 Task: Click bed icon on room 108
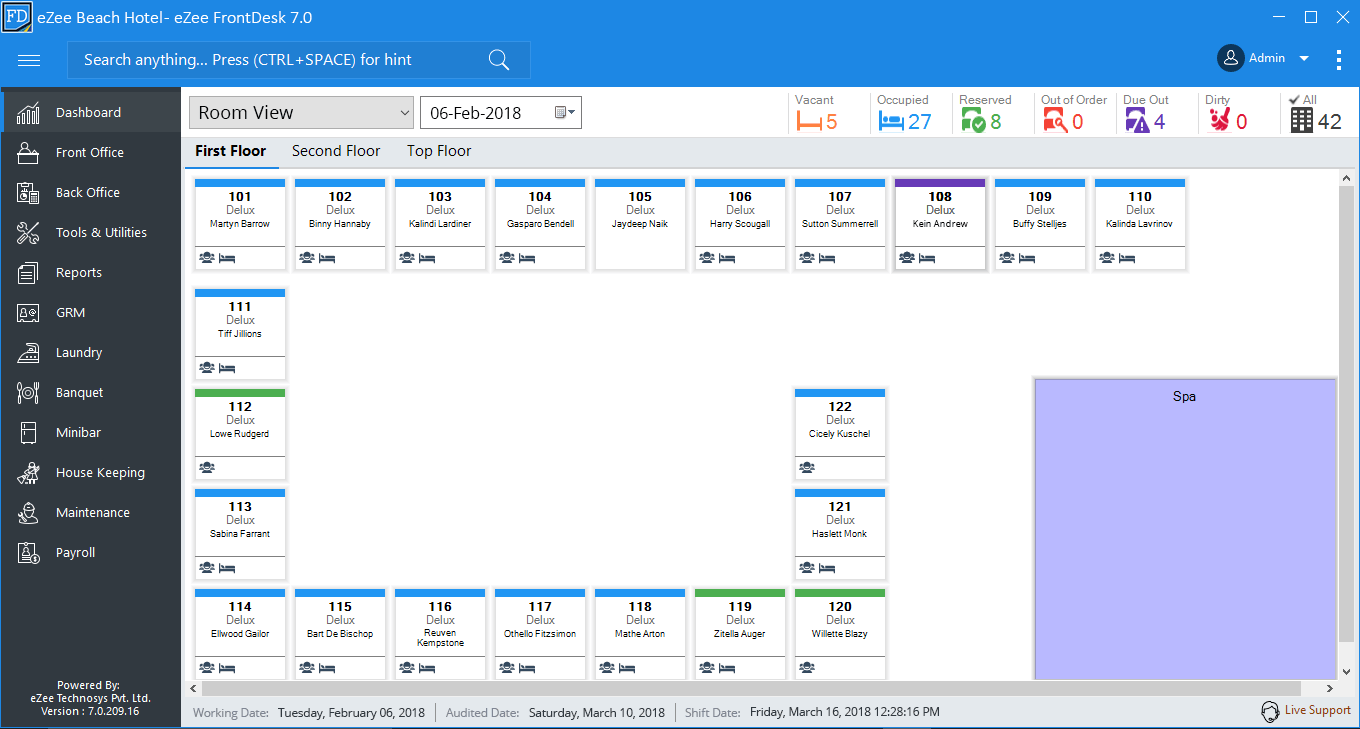(x=927, y=258)
